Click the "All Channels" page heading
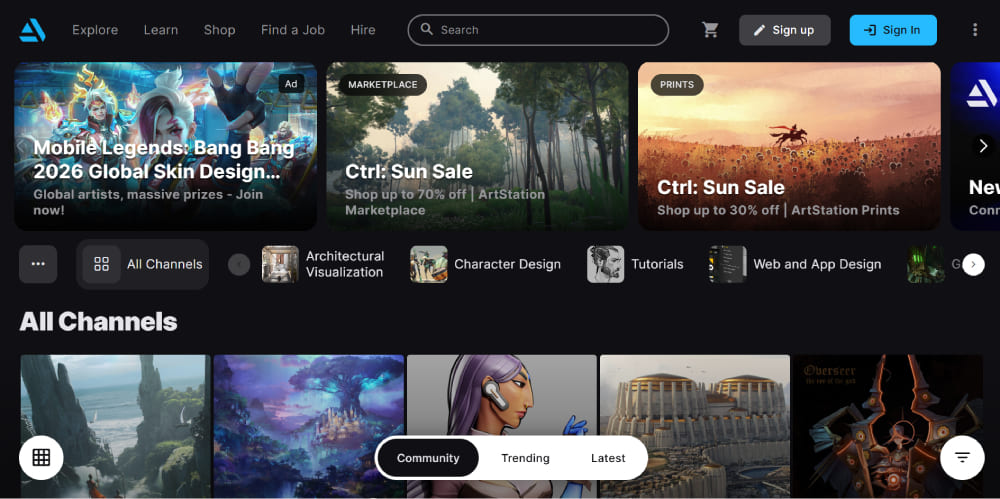 tap(98, 322)
